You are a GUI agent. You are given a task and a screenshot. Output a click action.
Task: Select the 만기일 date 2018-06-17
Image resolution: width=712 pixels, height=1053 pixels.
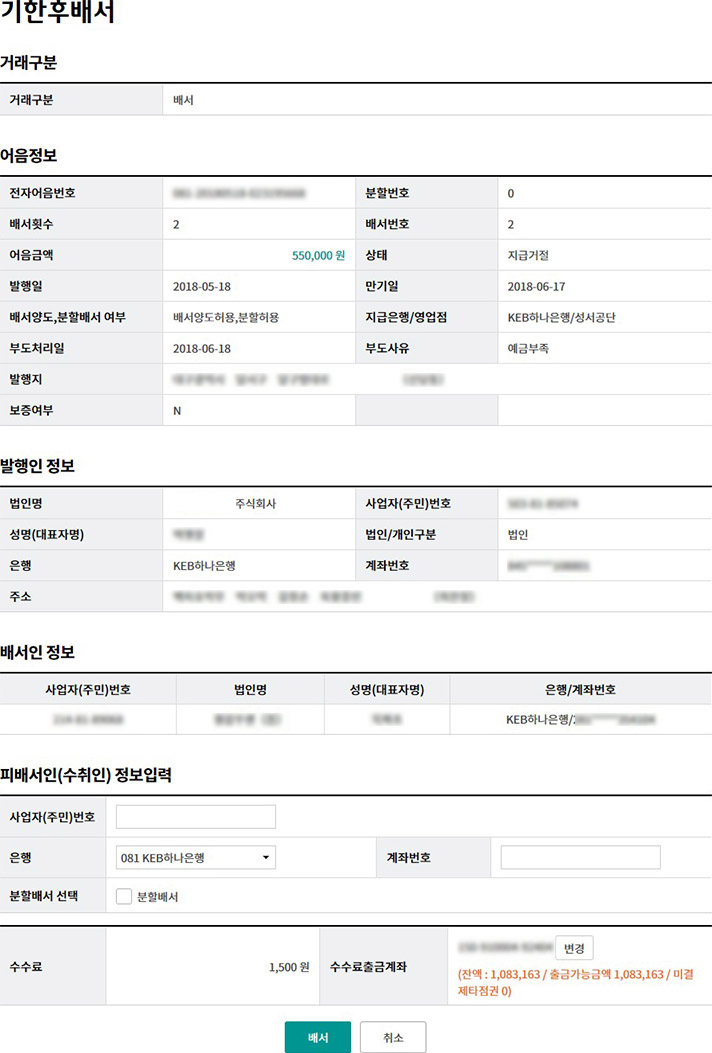click(536, 286)
